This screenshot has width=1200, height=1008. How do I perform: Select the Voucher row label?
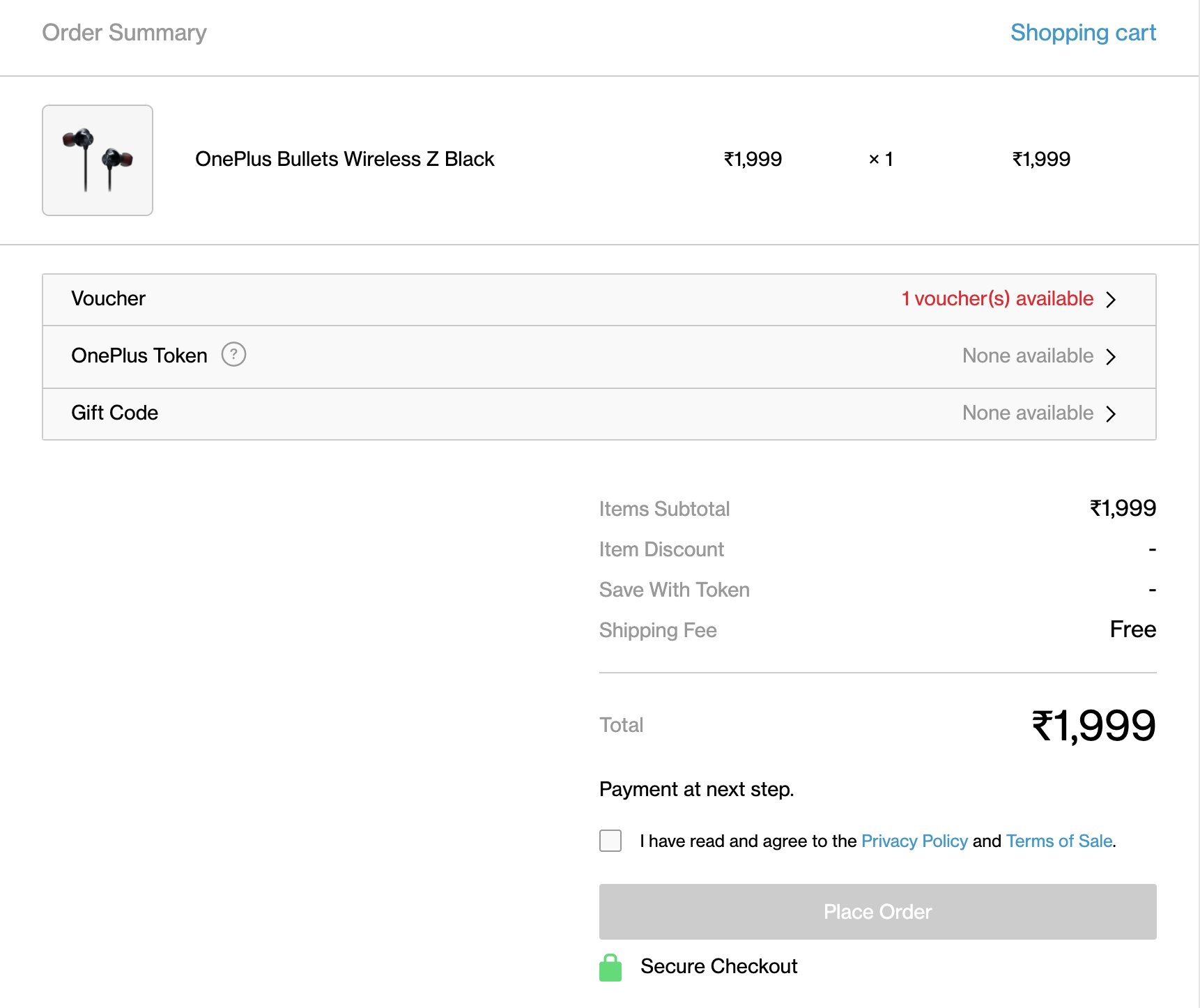109,299
